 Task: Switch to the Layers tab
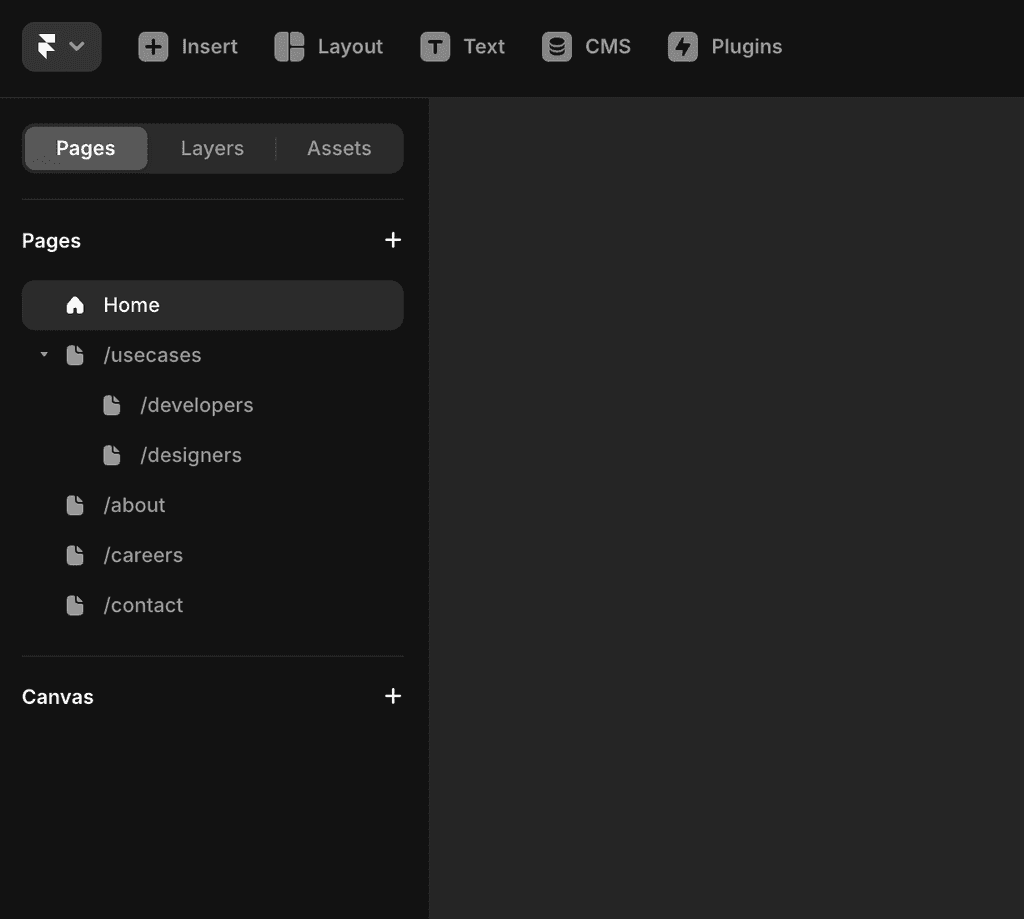click(x=212, y=148)
